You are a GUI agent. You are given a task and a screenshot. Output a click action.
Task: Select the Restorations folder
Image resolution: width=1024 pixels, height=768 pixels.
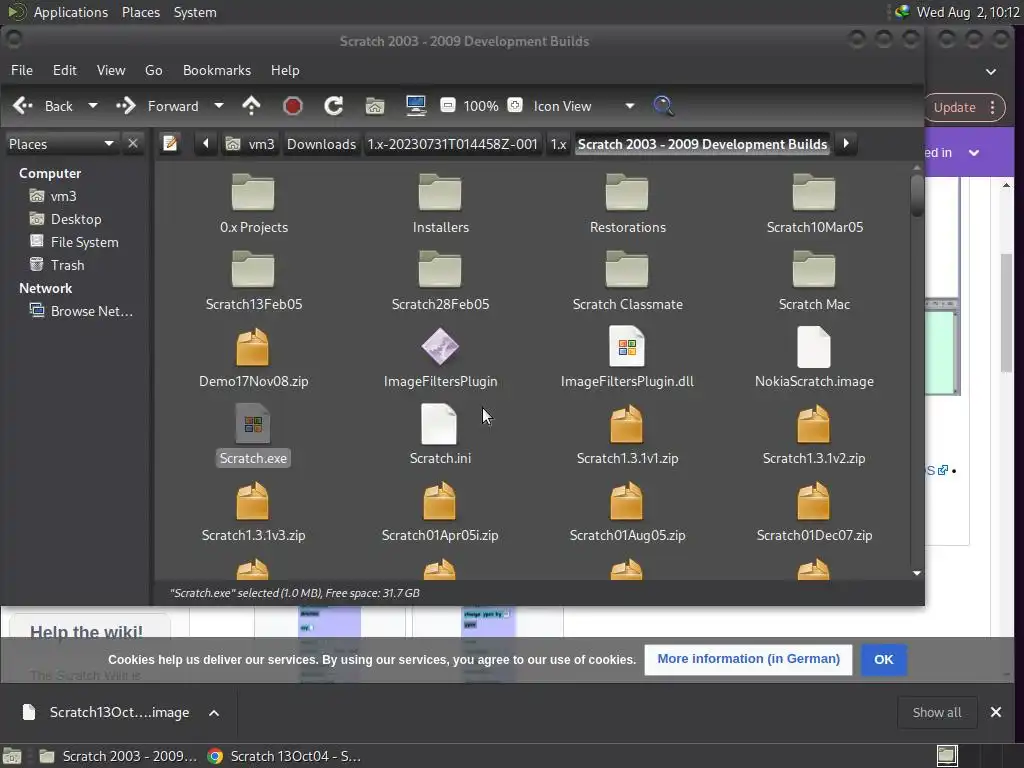tap(627, 204)
